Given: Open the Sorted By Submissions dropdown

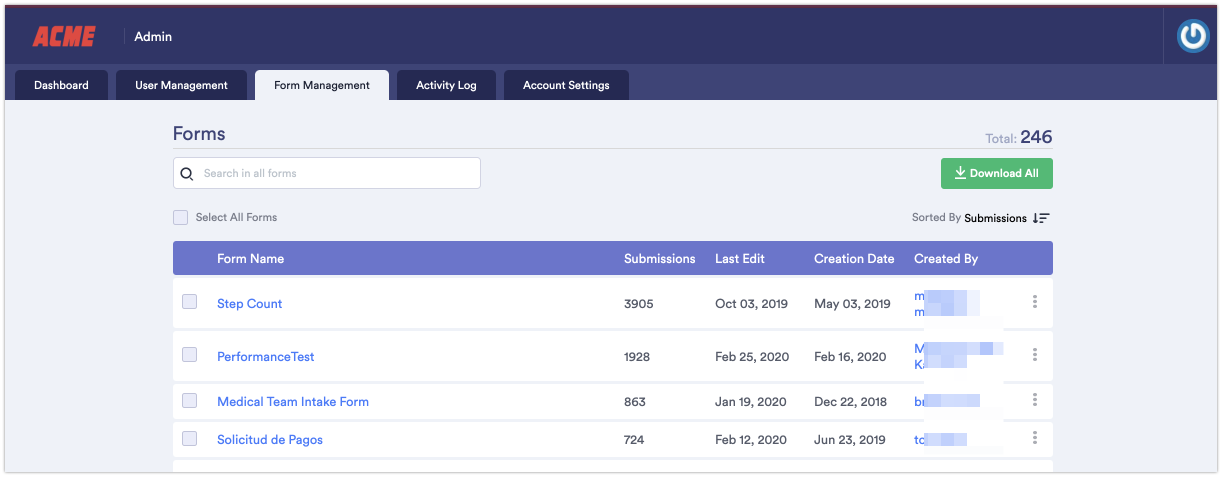Looking at the screenshot, I should point(994,218).
